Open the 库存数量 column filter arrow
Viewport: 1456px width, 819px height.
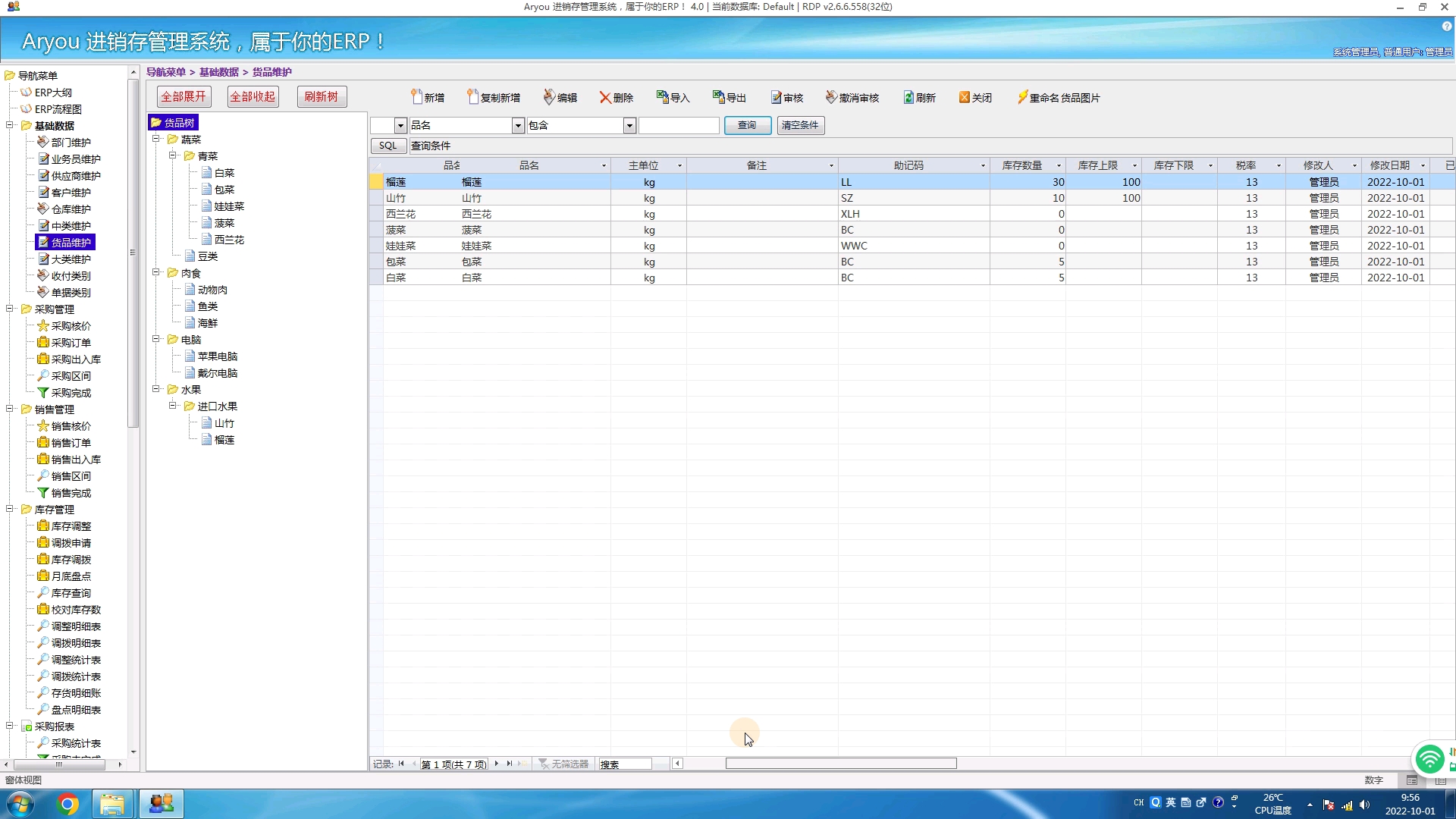point(1059,165)
